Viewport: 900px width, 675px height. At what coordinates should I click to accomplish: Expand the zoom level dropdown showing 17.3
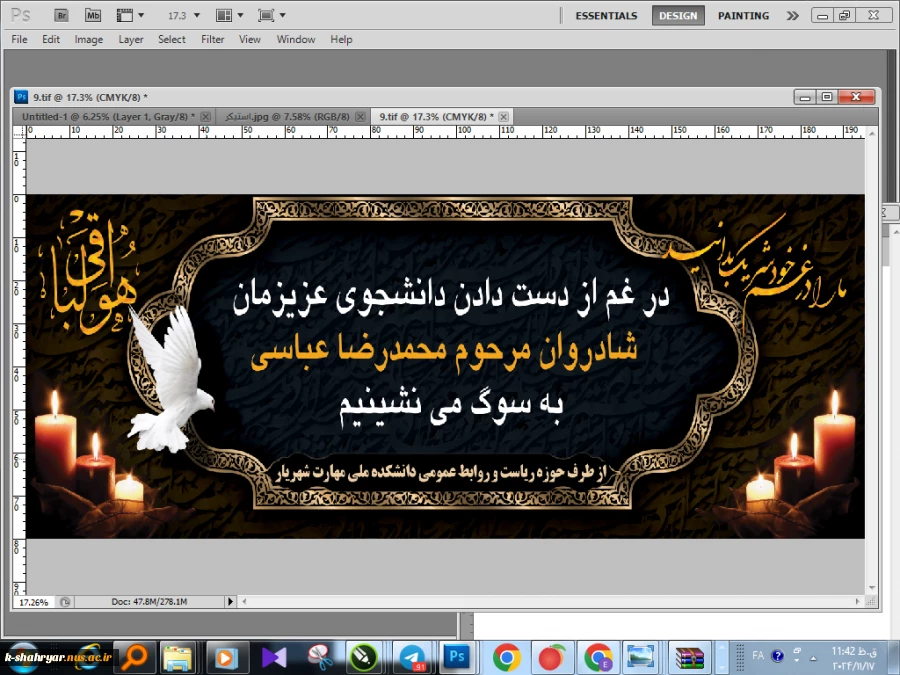[195, 16]
